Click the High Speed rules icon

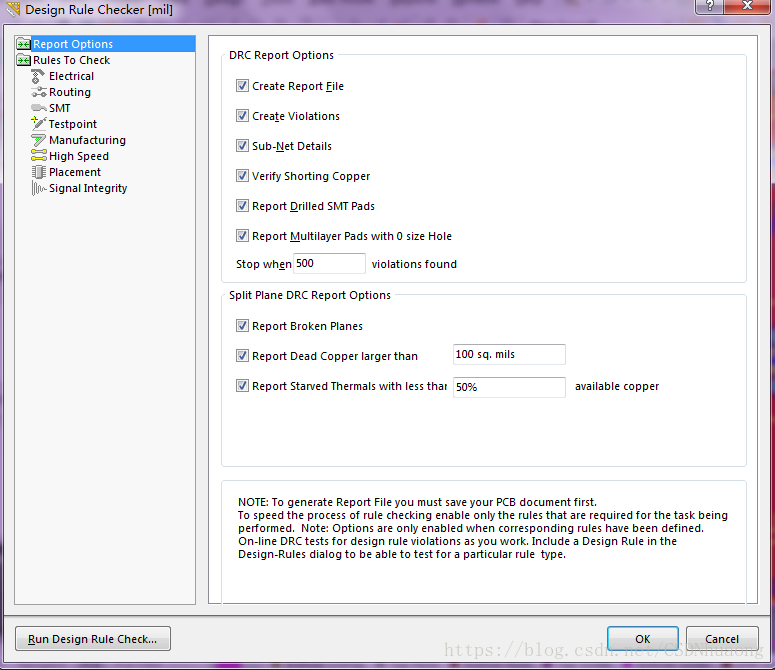(39, 156)
